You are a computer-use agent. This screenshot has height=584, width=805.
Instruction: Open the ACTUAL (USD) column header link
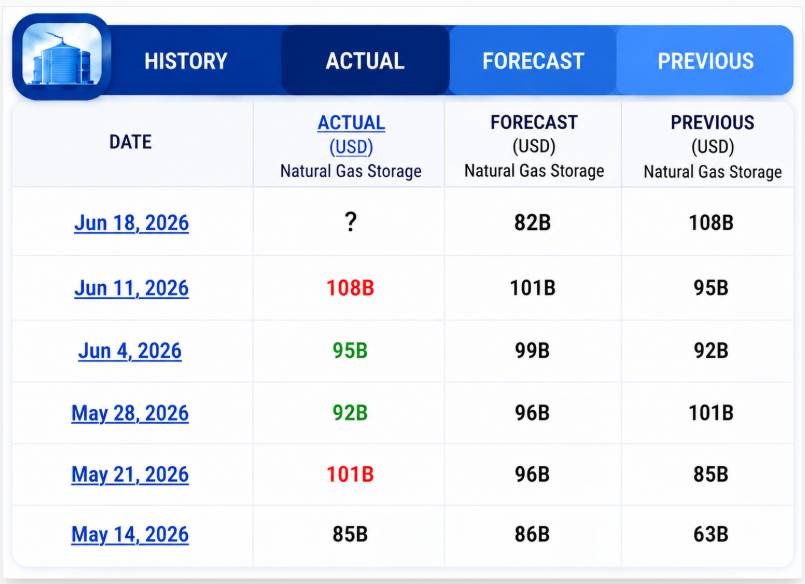tap(351, 134)
